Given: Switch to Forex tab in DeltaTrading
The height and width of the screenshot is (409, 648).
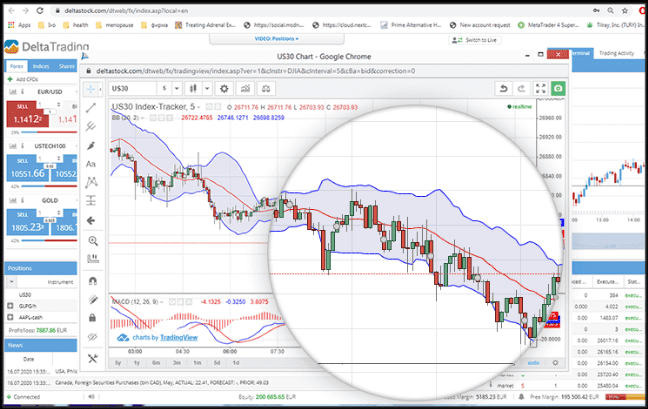Looking at the screenshot, I should pyautogui.click(x=17, y=66).
